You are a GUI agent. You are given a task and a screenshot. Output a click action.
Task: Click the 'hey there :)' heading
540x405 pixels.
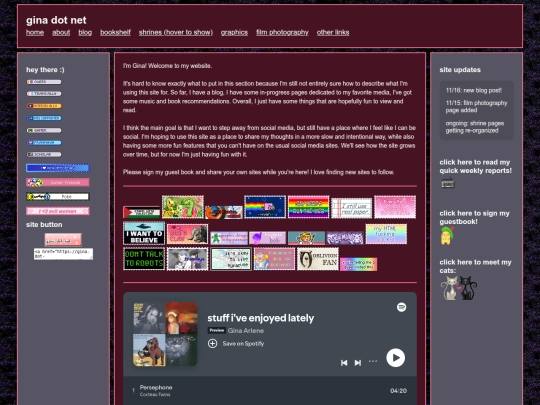(x=45, y=70)
